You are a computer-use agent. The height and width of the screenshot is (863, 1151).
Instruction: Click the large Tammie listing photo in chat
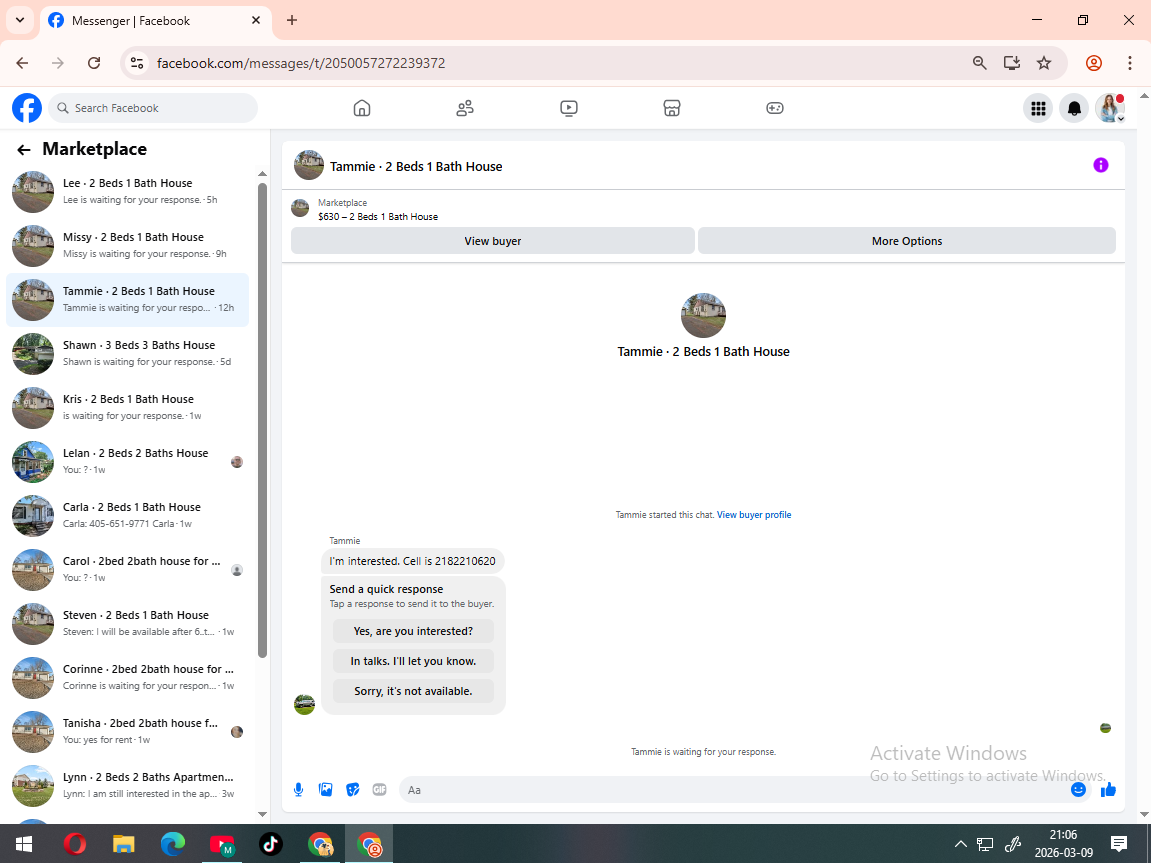point(703,316)
